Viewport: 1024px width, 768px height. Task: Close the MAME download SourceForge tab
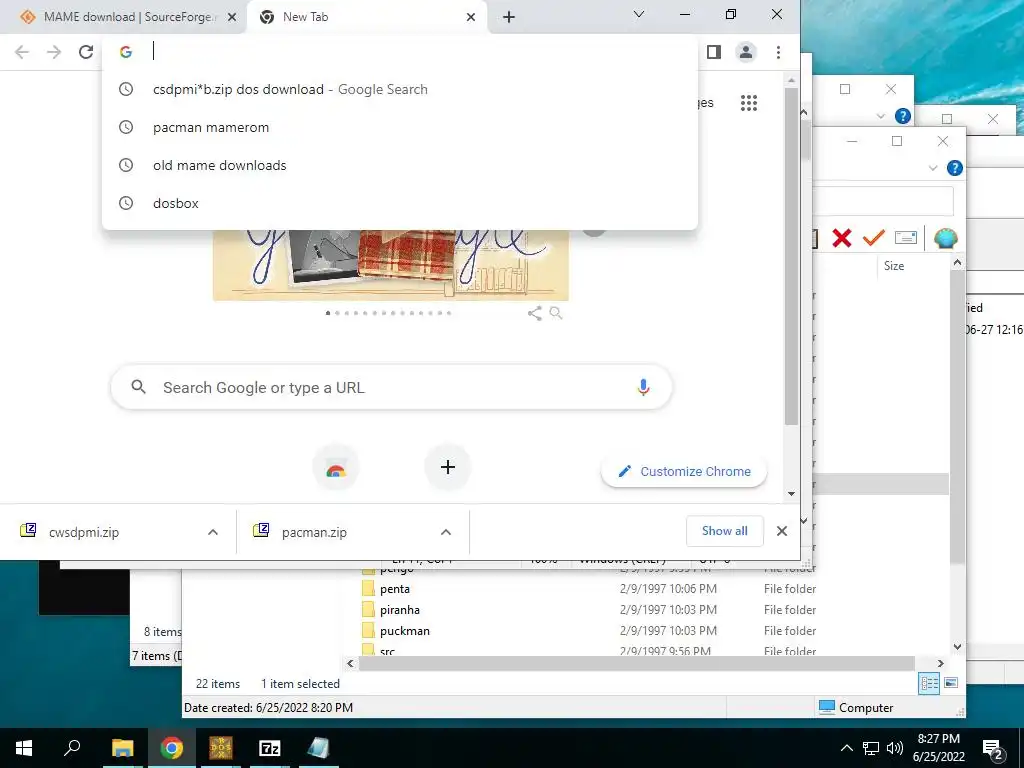(x=232, y=18)
